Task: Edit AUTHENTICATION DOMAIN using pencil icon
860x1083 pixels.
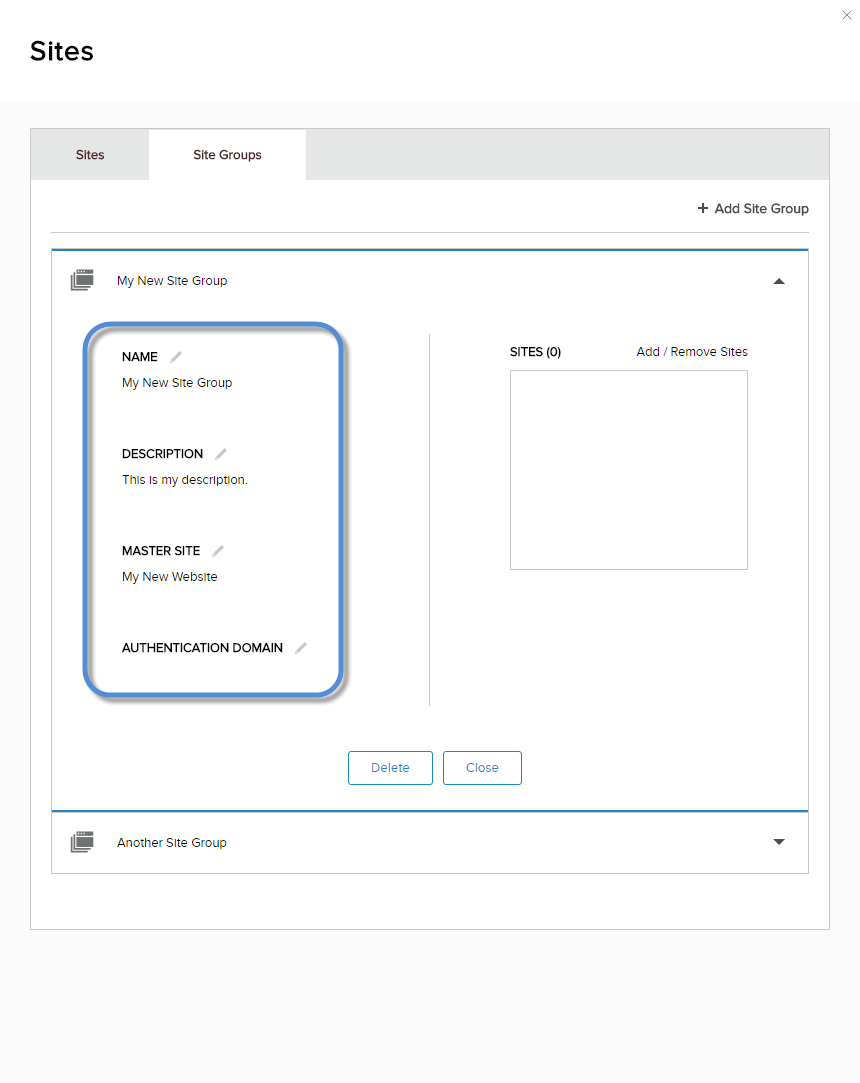Action: click(301, 648)
